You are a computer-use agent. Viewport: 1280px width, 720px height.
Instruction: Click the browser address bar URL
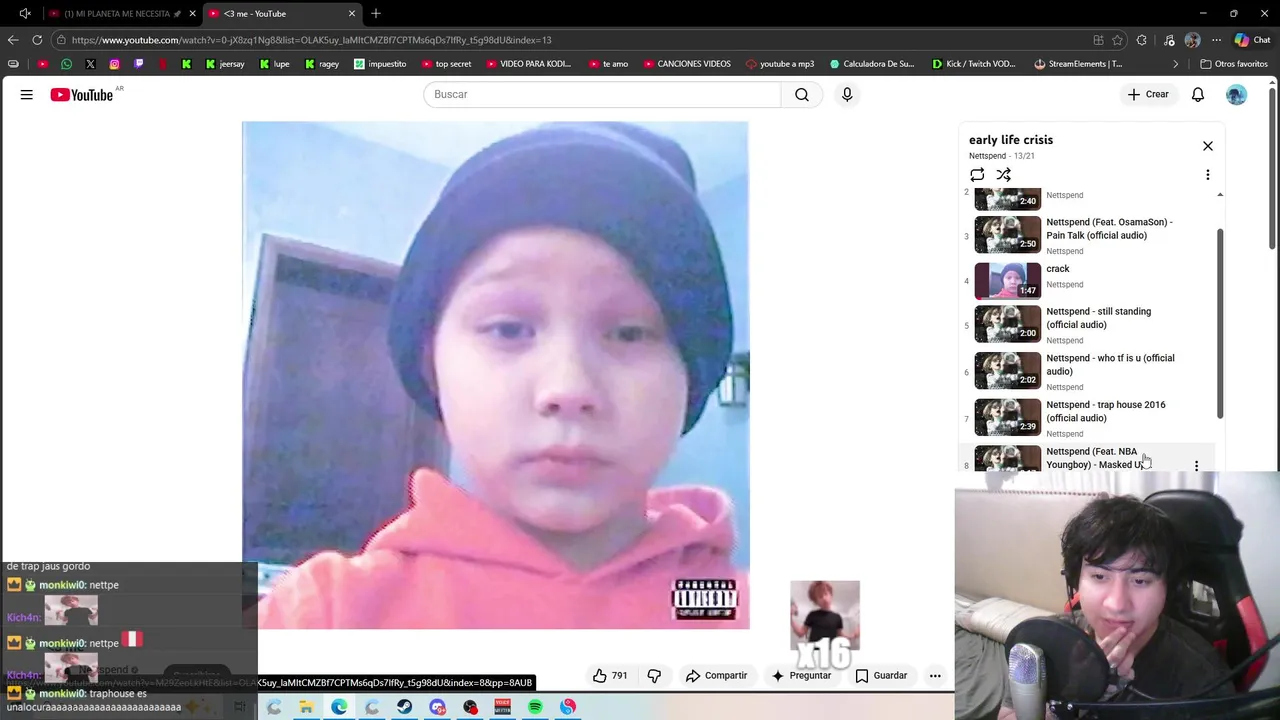[x=311, y=40]
